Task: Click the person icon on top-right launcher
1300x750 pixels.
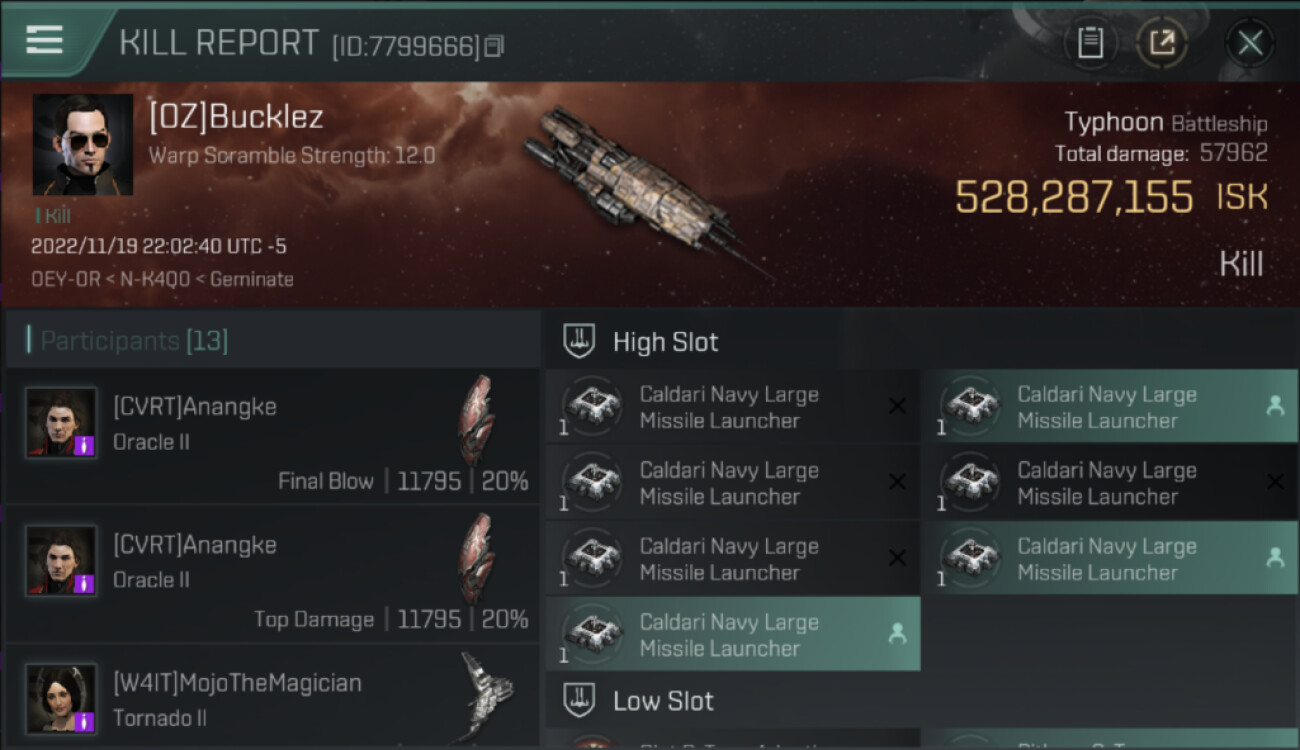Action: coord(1275,406)
